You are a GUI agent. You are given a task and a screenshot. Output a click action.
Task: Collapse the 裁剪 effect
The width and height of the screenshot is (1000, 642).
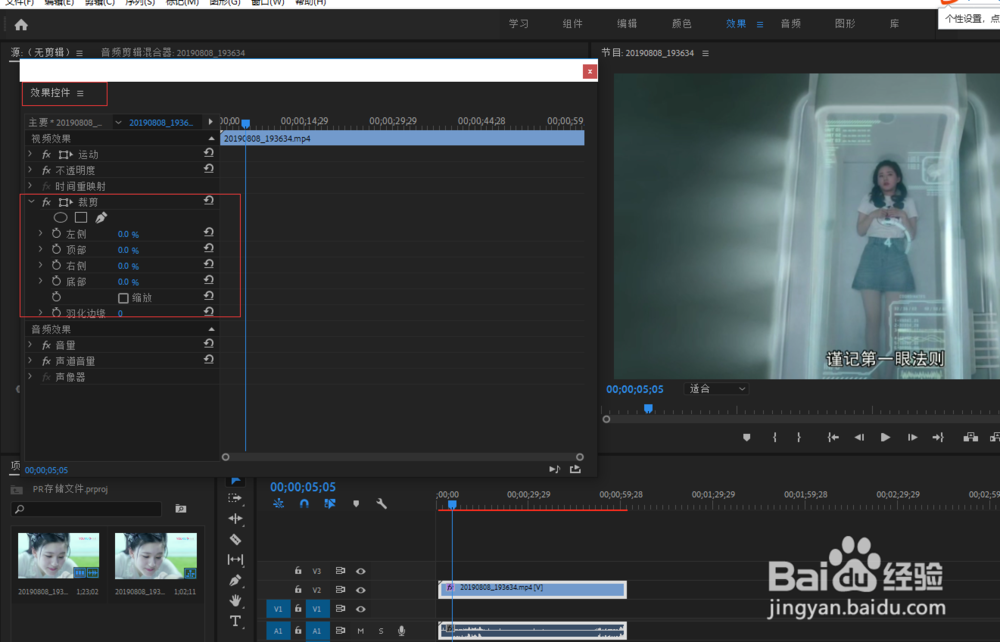pyautogui.click(x=31, y=201)
